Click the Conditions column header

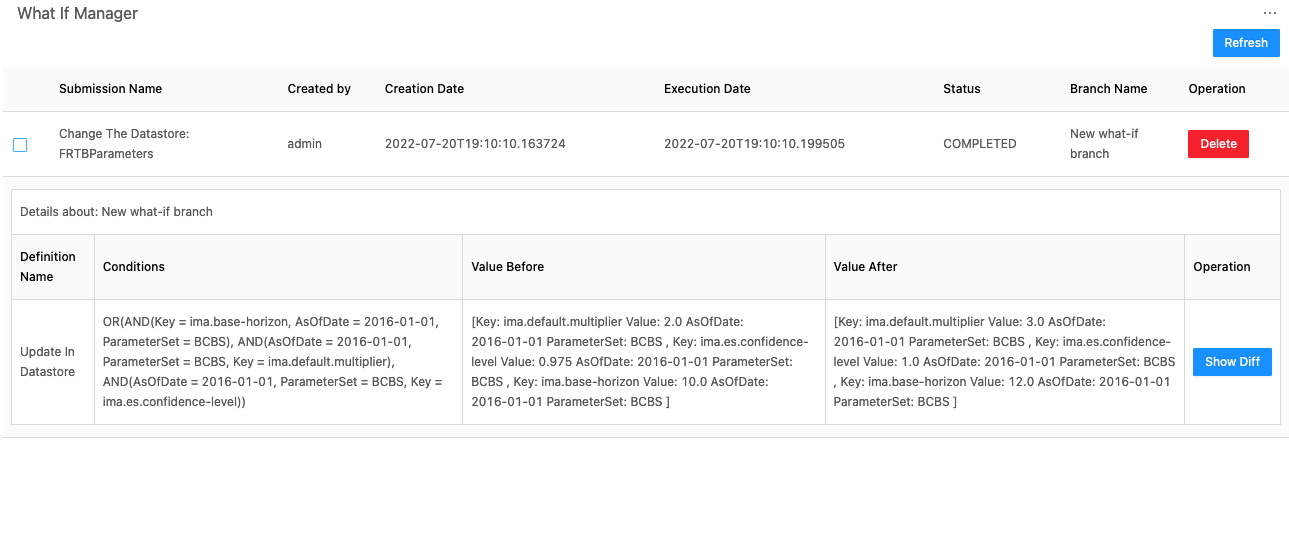(134, 267)
